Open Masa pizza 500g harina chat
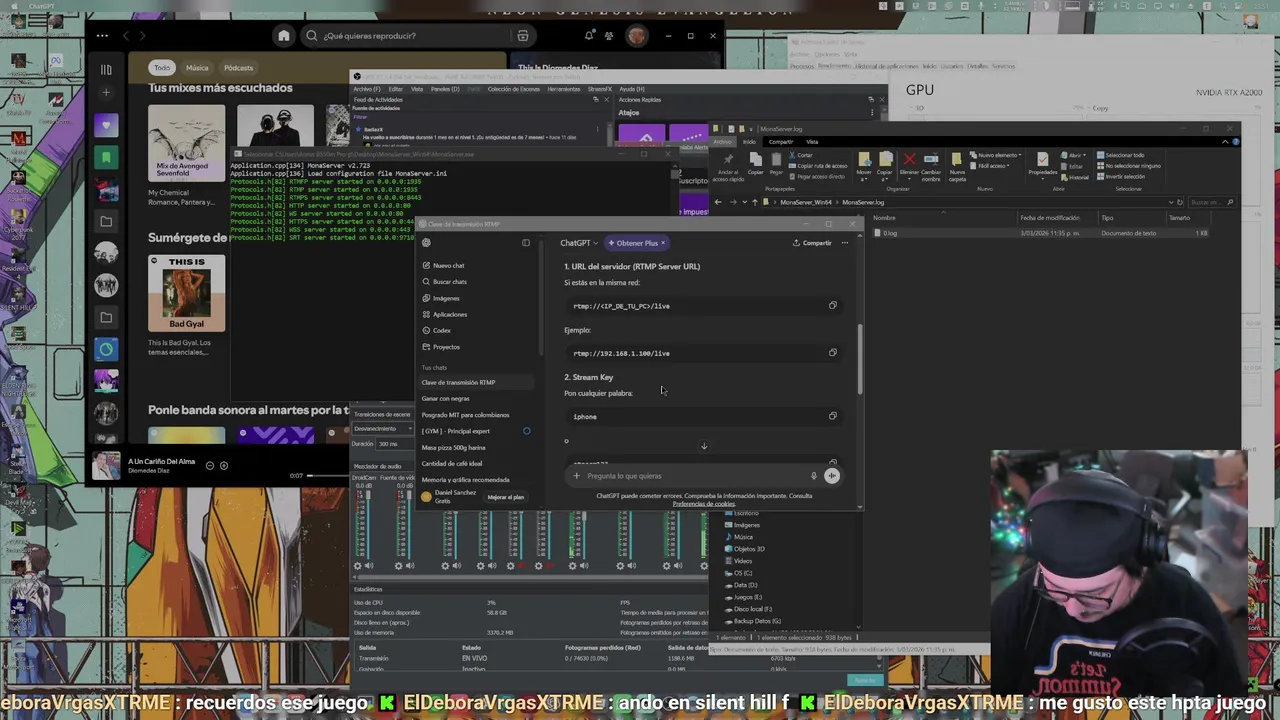Image resolution: width=1280 pixels, height=720 pixels. (x=453, y=447)
